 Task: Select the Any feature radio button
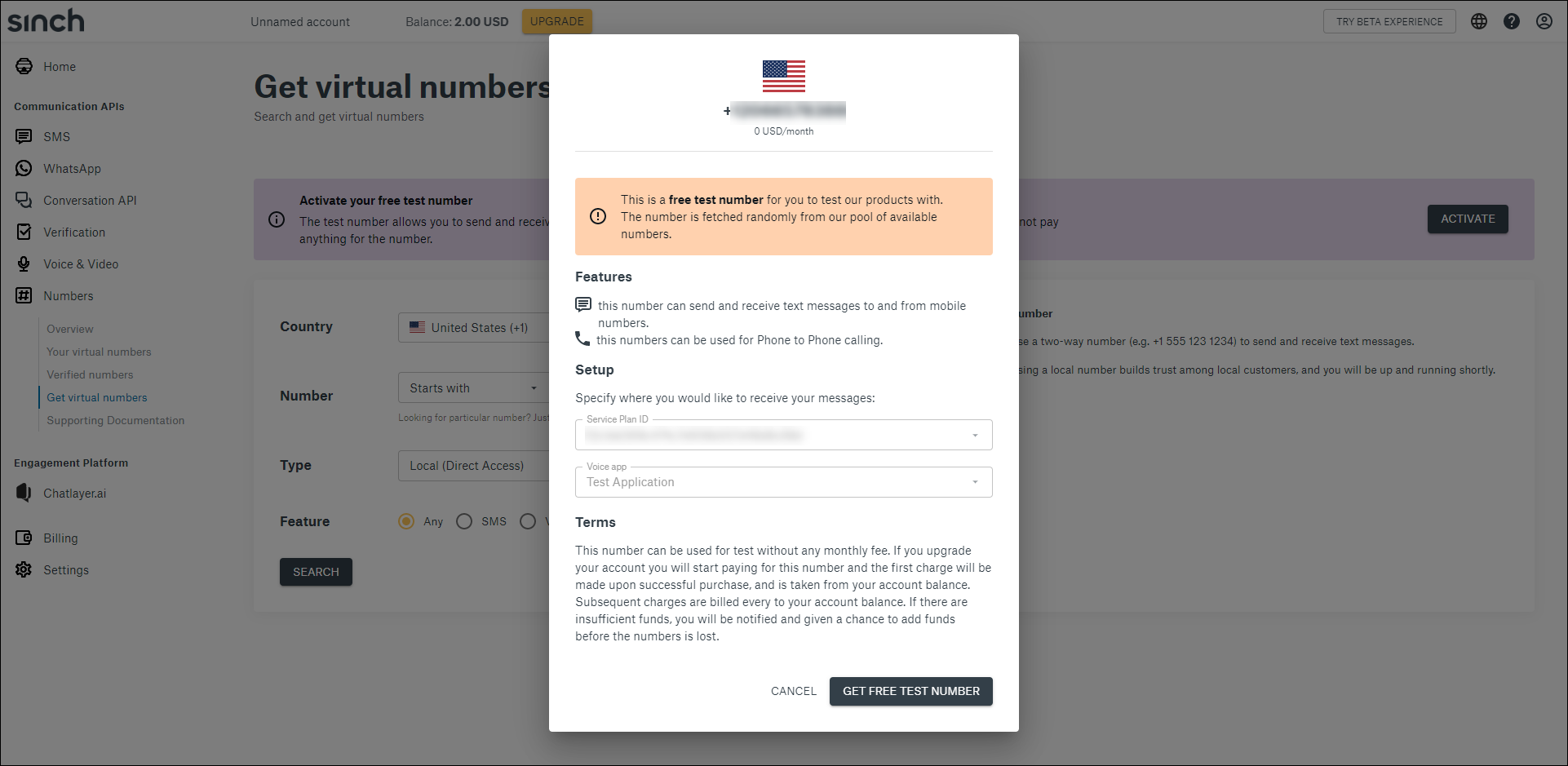pos(405,521)
